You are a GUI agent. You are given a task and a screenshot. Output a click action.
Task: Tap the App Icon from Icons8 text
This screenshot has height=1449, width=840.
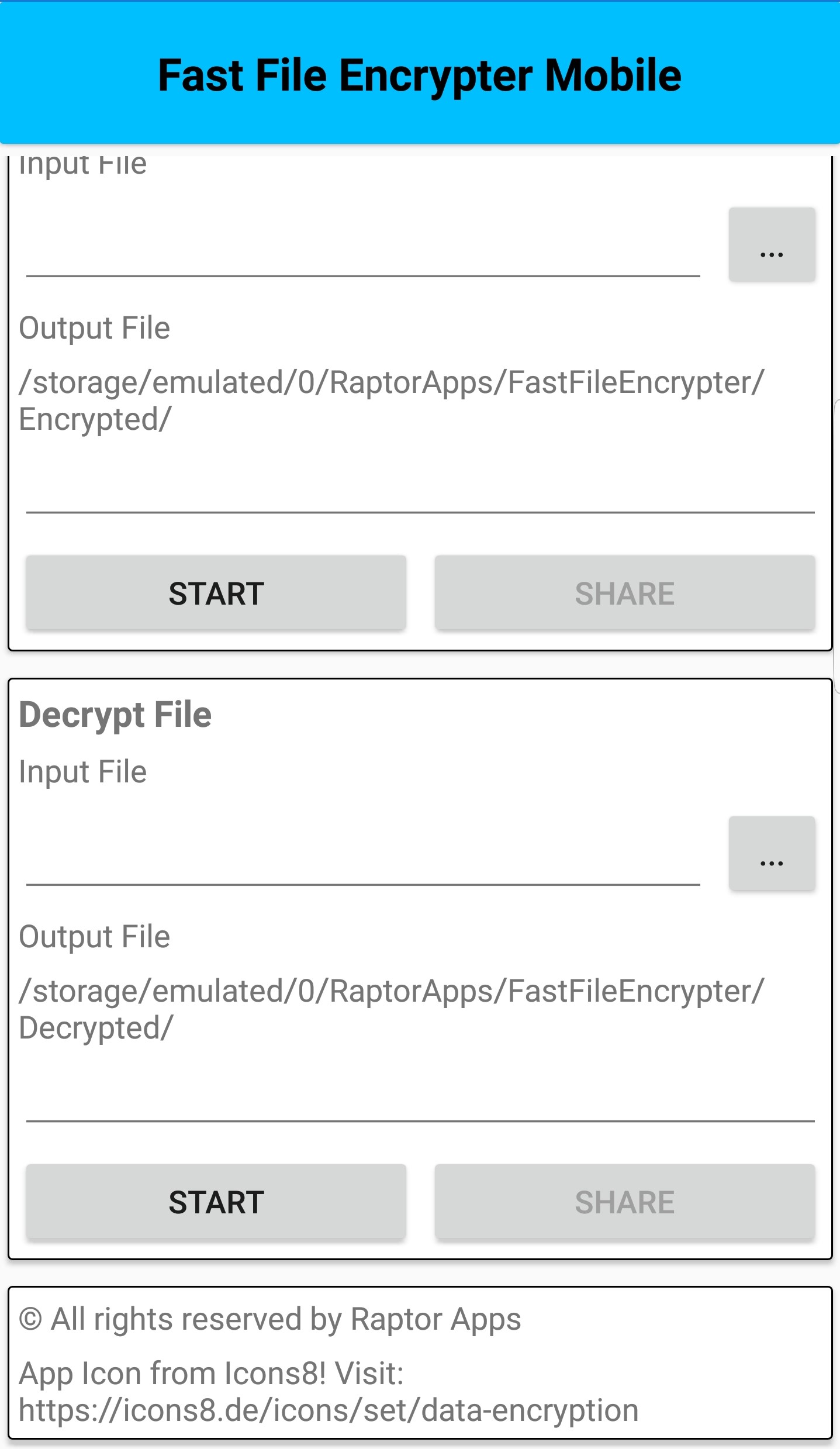[x=212, y=1373]
